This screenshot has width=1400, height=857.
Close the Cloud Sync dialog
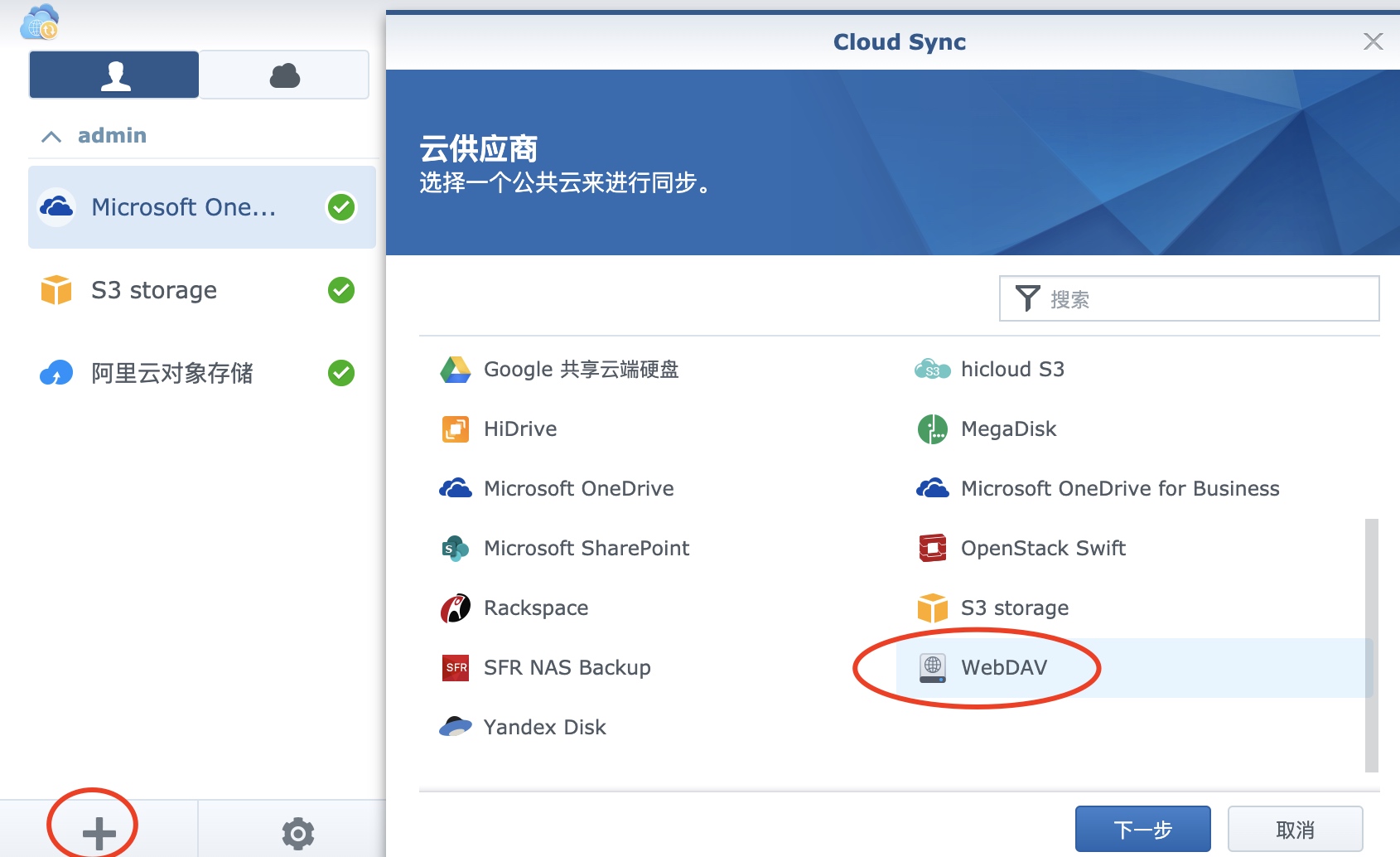pyautogui.click(x=1373, y=41)
